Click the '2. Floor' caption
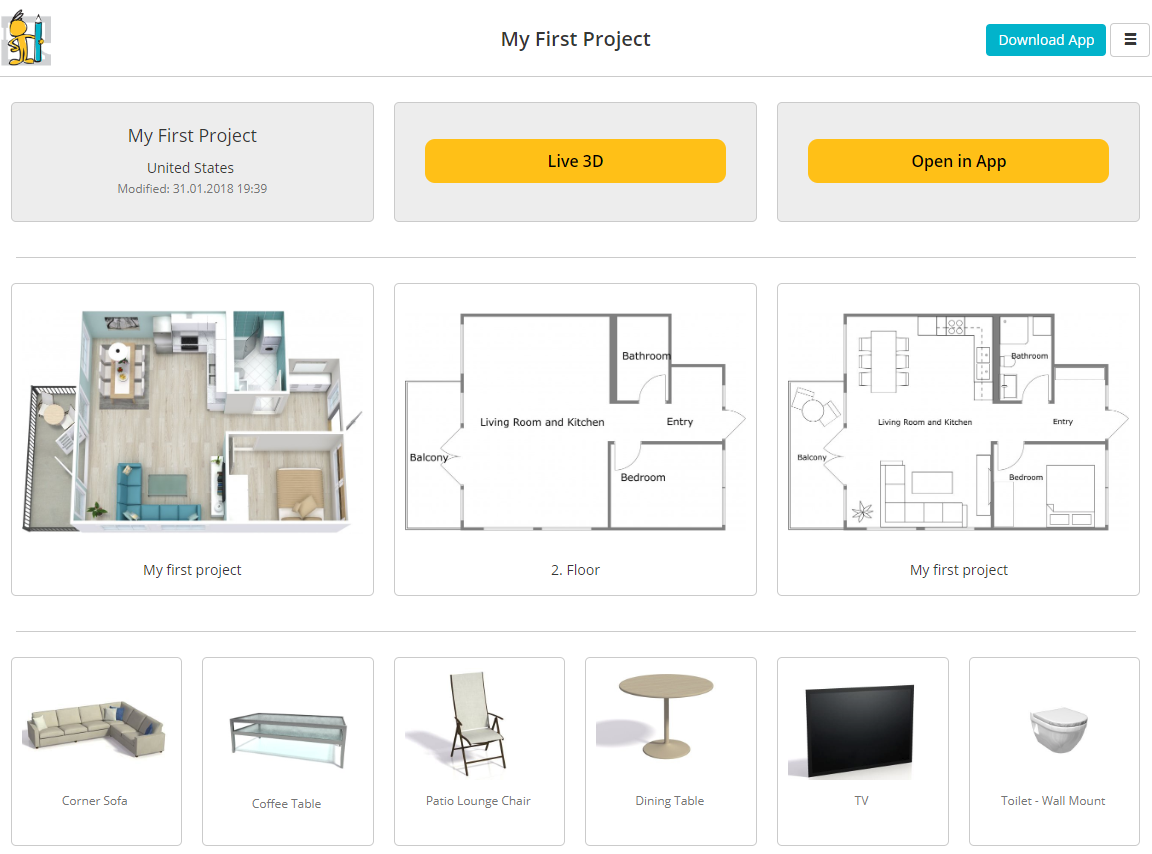This screenshot has height=854, width=1152. (x=575, y=570)
